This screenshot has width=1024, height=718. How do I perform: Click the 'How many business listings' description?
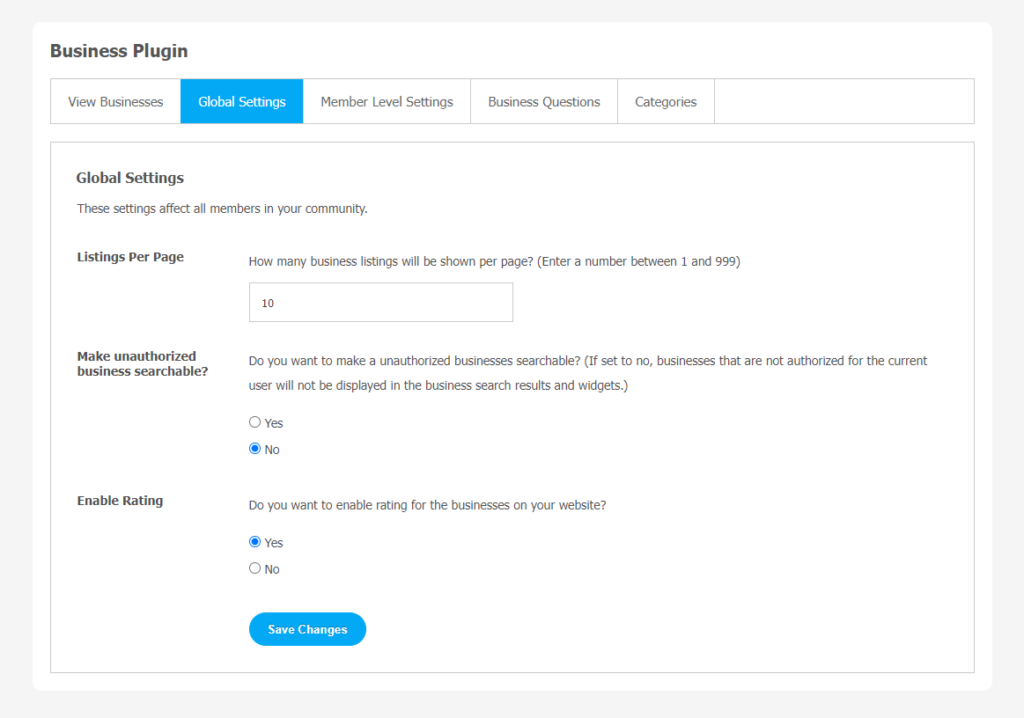click(494, 261)
